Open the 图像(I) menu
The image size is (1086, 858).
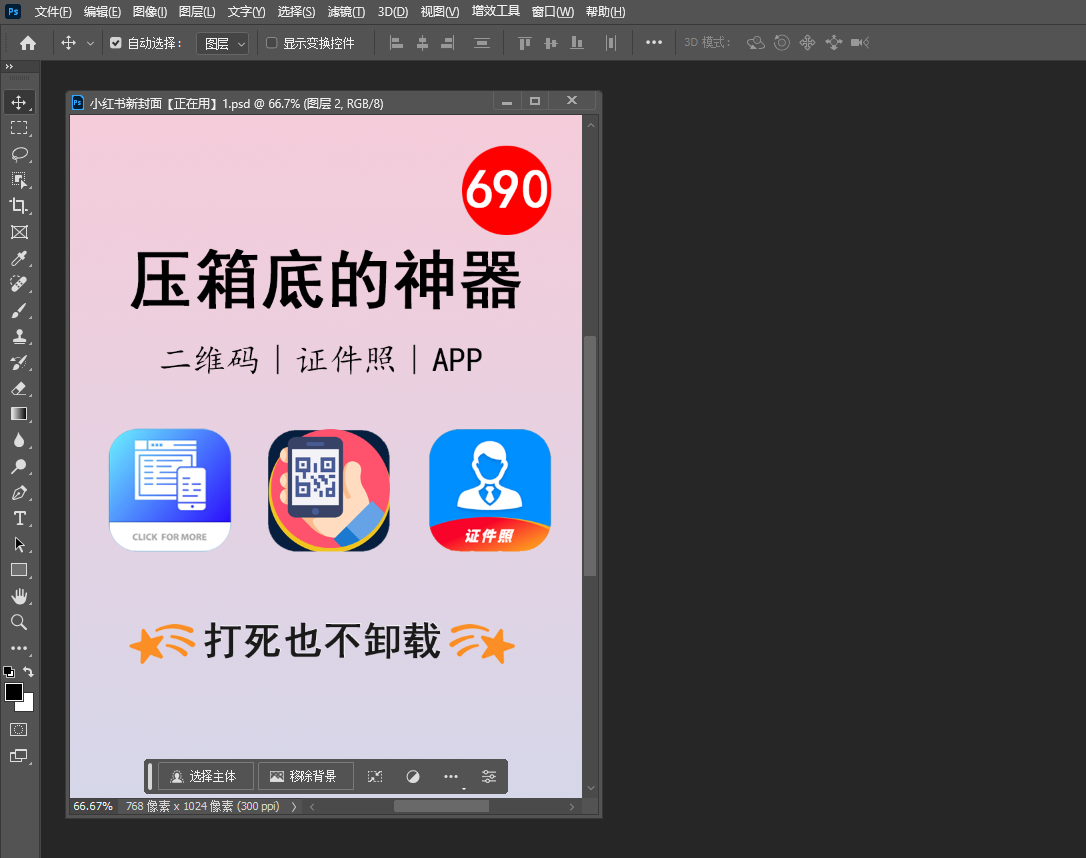click(150, 12)
